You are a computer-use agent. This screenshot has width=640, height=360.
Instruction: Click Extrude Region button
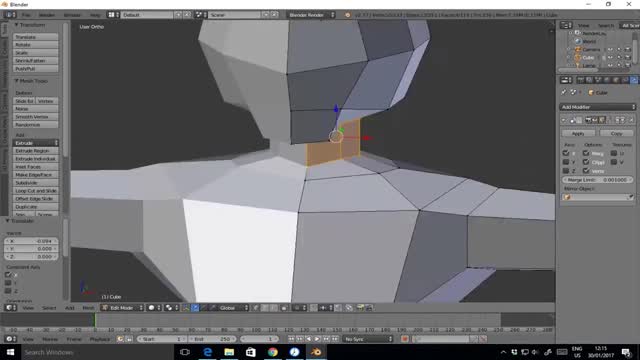36,151
